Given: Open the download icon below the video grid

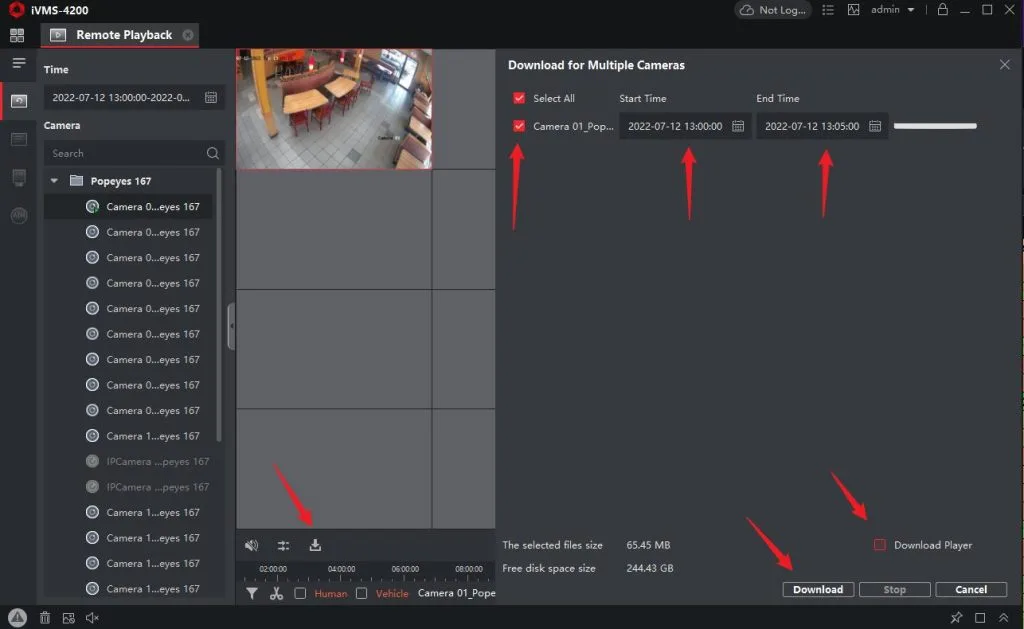Looking at the screenshot, I should (x=315, y=545).
